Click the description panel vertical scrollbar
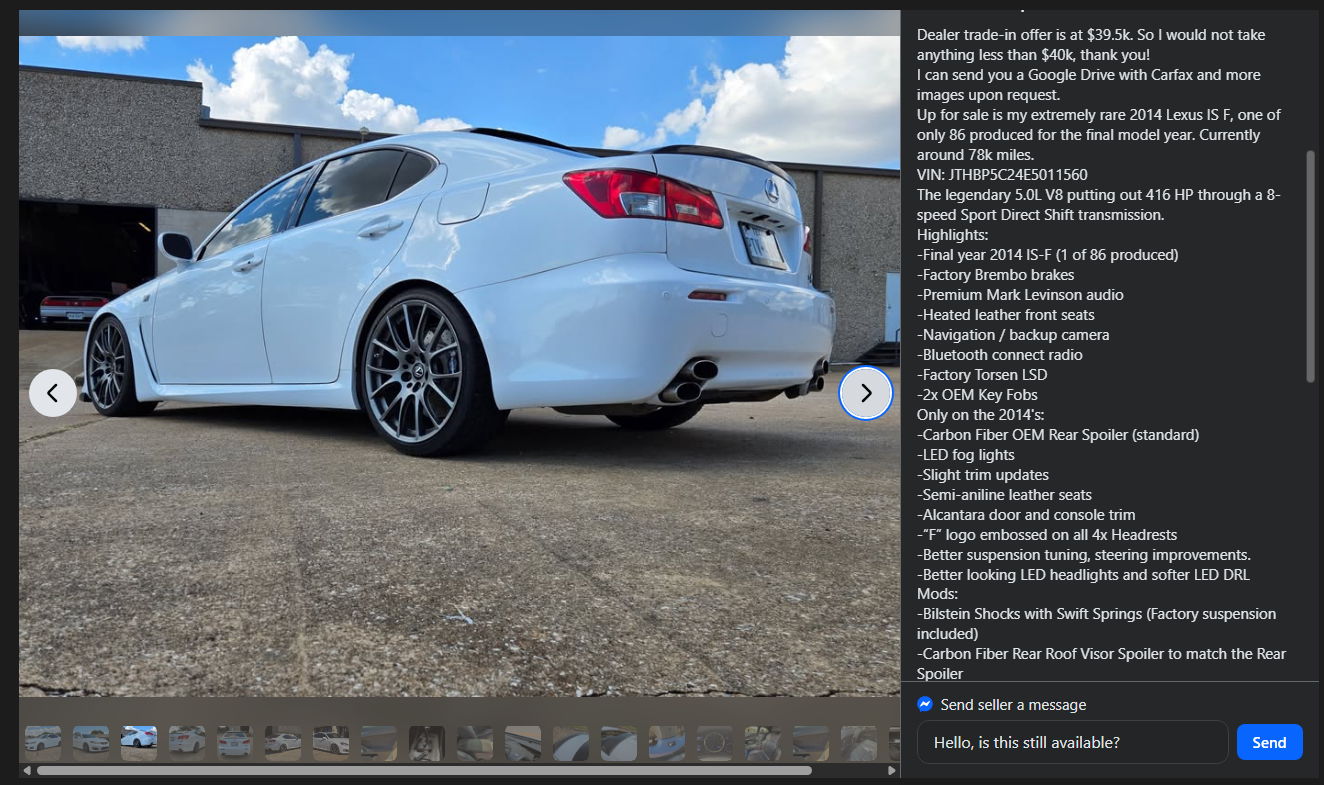 pyautogui.click(x=1311, y=266)
